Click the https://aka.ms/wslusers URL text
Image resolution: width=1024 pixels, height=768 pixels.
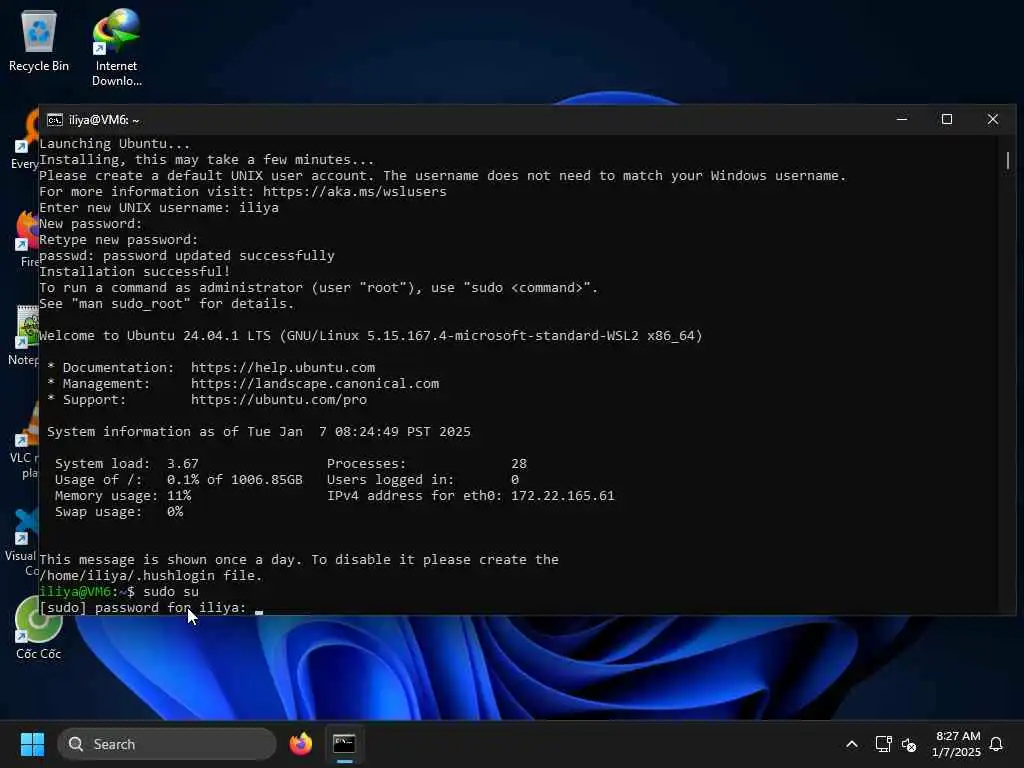point(355,191)
